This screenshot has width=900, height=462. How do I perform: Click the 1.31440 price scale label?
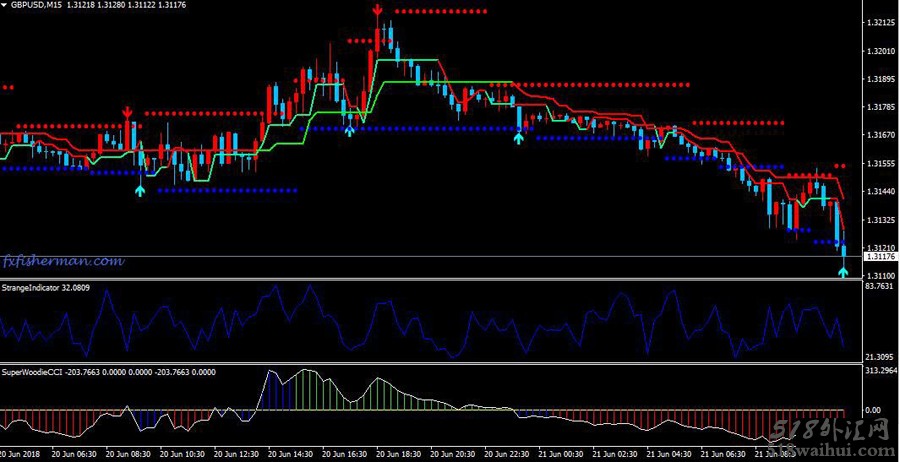tap(880, 192)
